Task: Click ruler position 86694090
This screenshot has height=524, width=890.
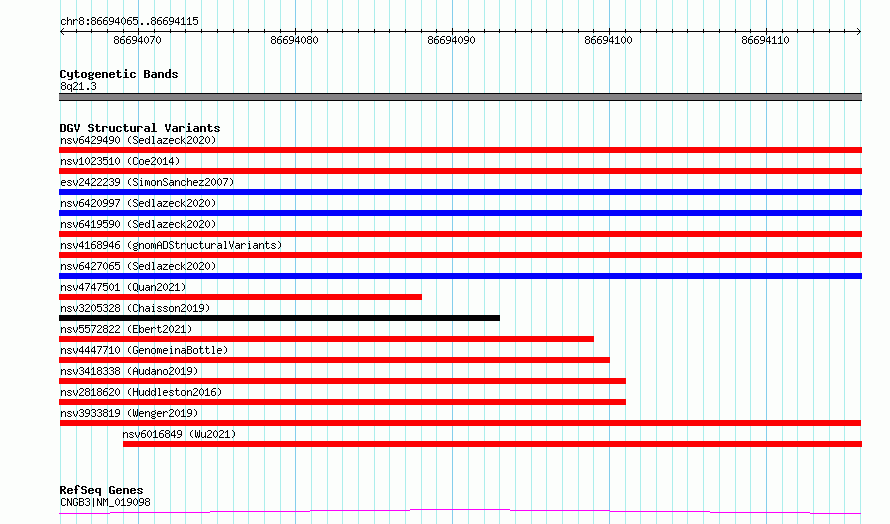Action: [x=451, y=40]
